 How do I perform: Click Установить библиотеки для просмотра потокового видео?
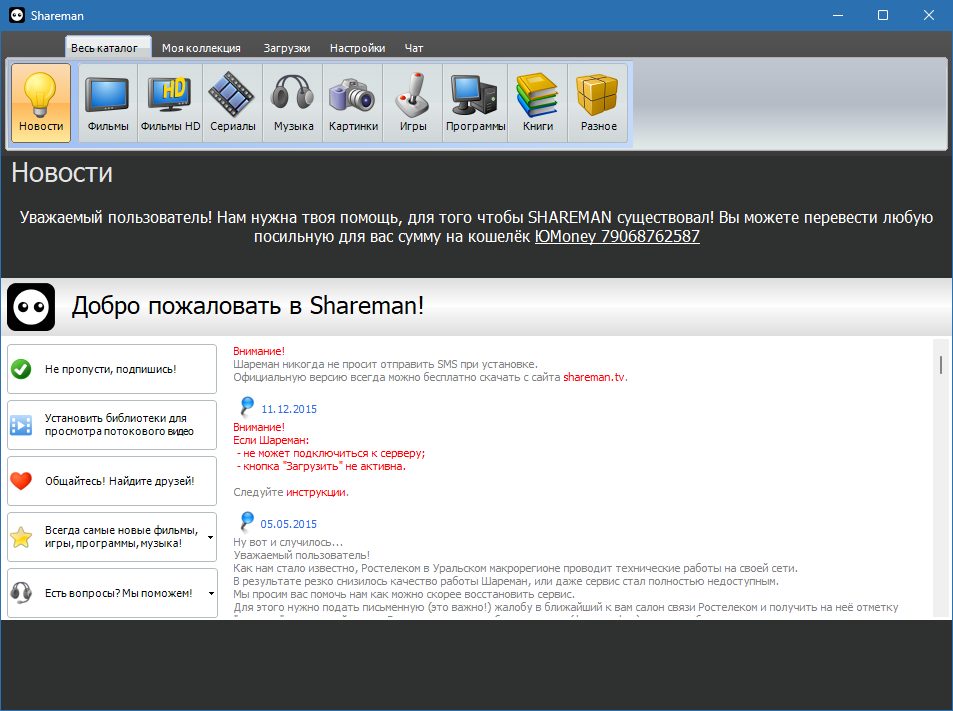(x=112, y=425)
